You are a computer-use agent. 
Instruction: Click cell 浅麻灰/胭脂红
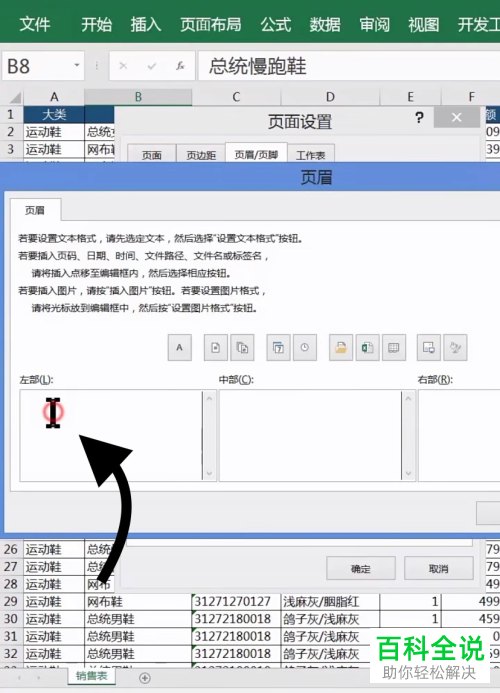pyautogui.click(x=330, y=602)
